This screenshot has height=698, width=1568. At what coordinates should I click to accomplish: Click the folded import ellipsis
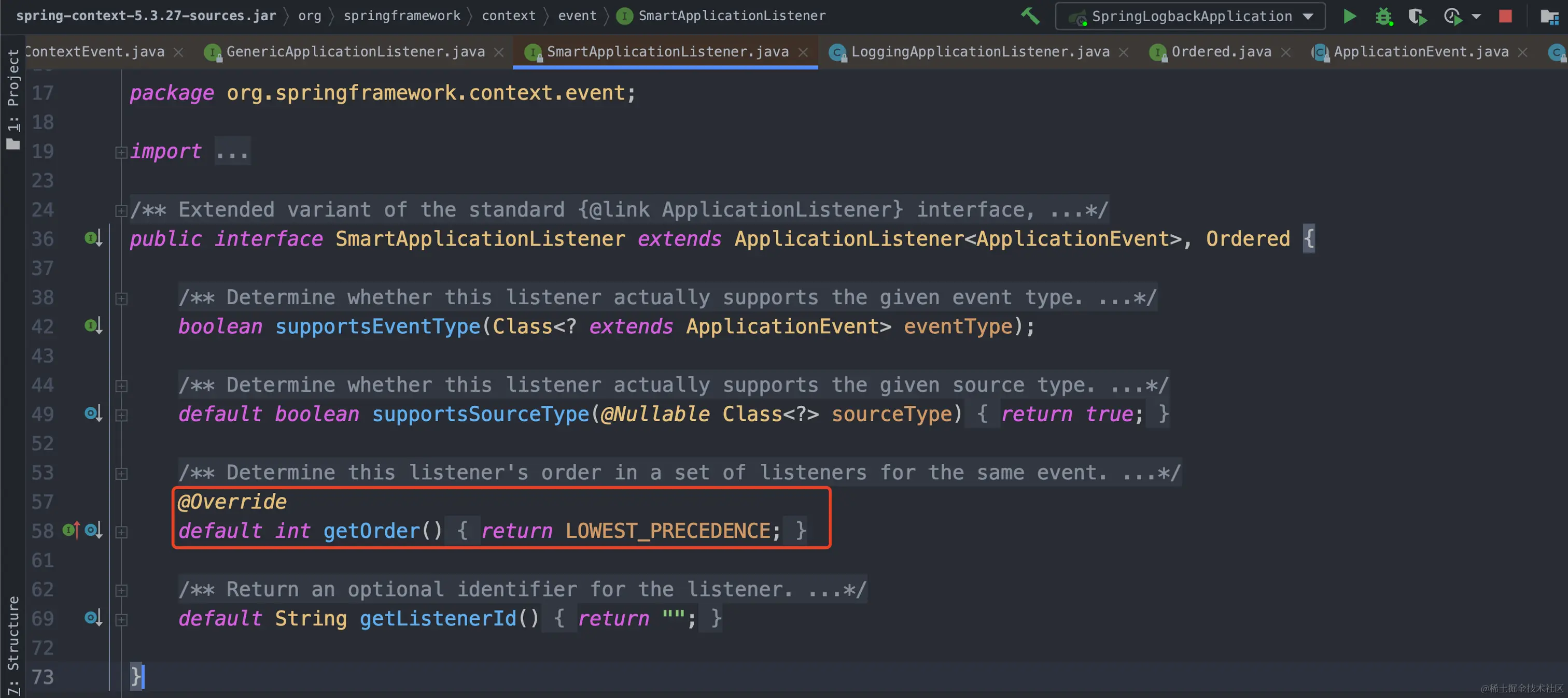click(x=232, y=151)
